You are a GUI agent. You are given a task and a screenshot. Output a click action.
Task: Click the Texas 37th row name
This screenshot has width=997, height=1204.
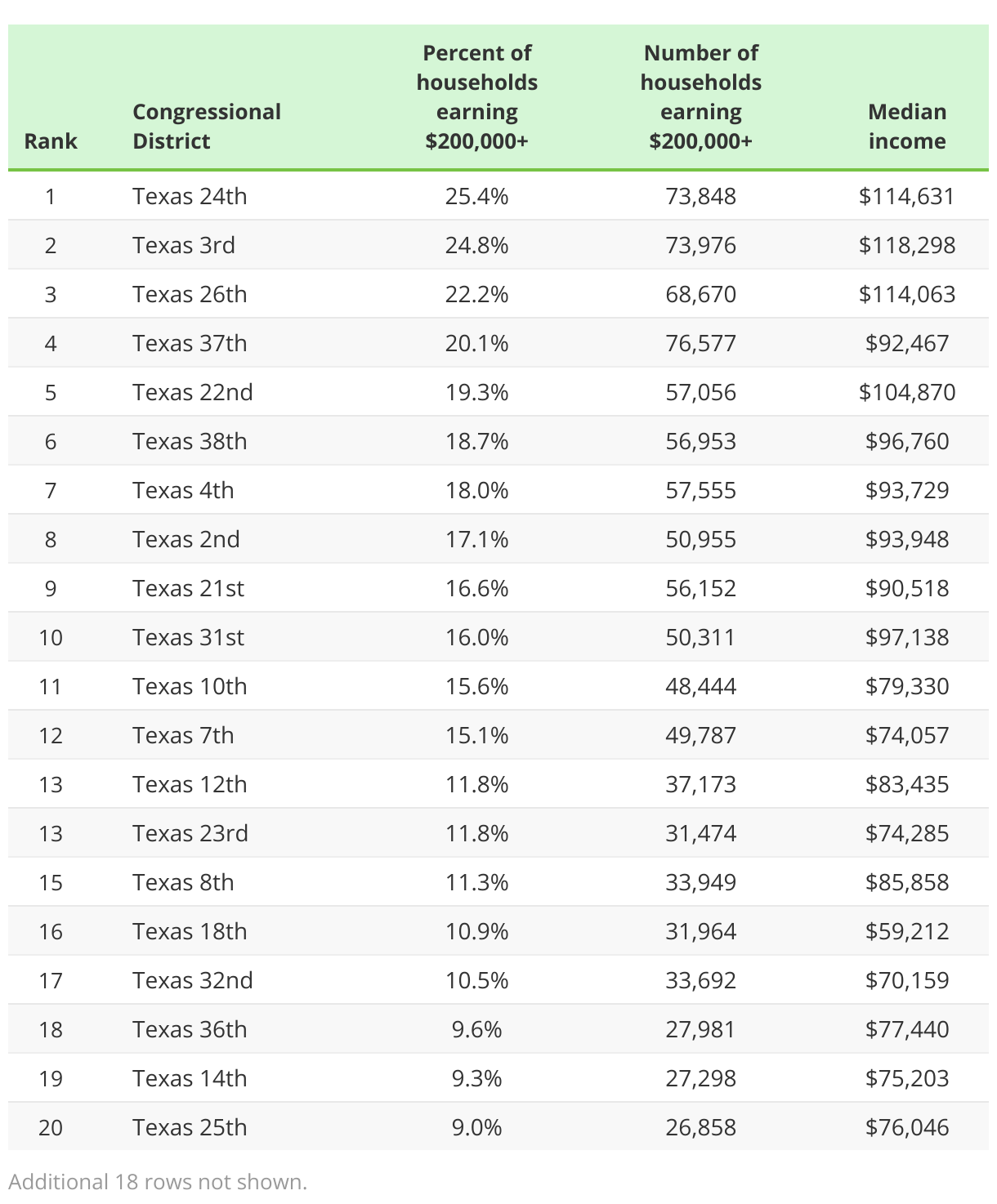pos(190,343)
